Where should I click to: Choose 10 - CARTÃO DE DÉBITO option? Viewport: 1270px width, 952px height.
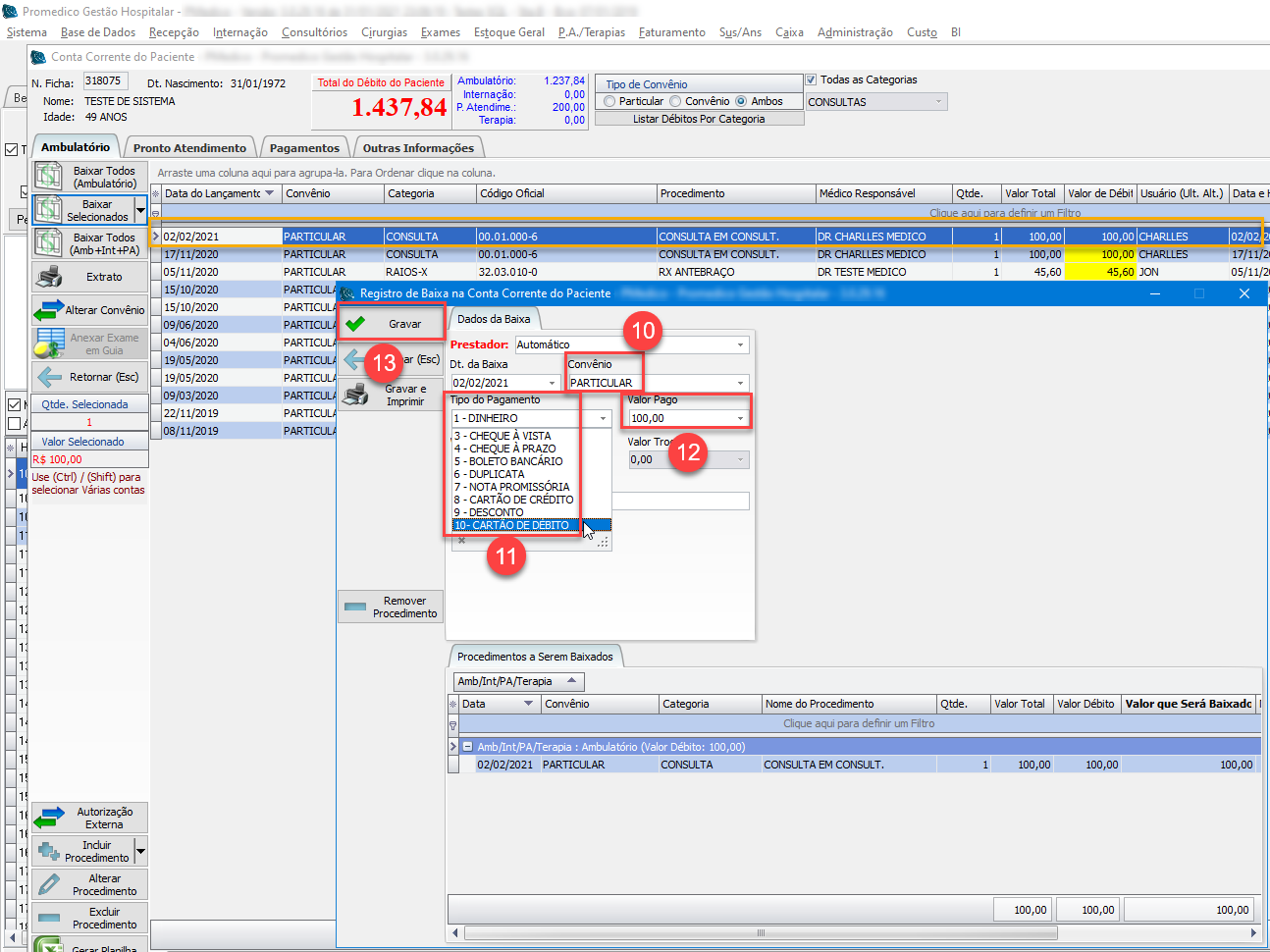pyautogui.click(x=511, y=525)
